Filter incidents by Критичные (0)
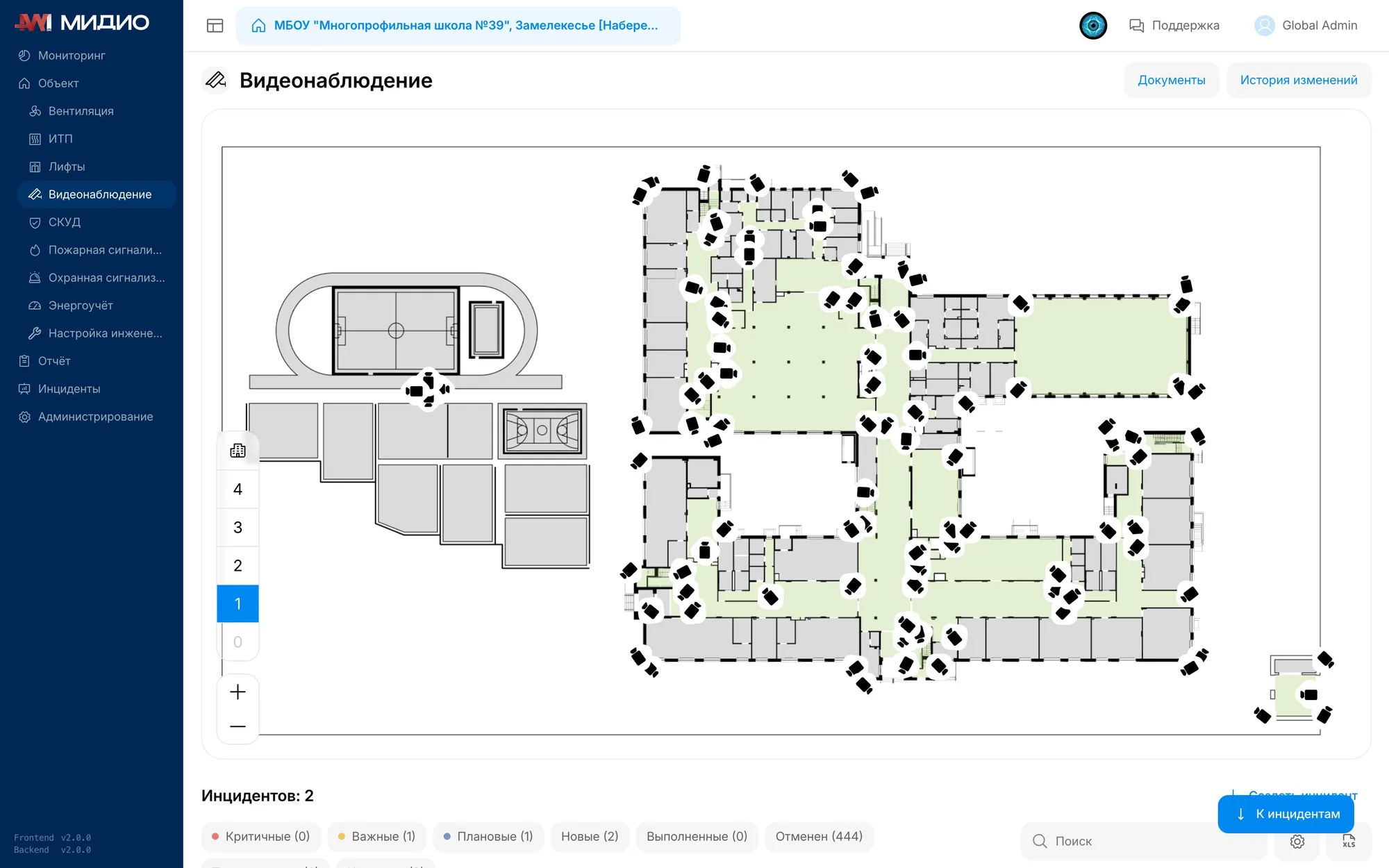 click(260, 837)
